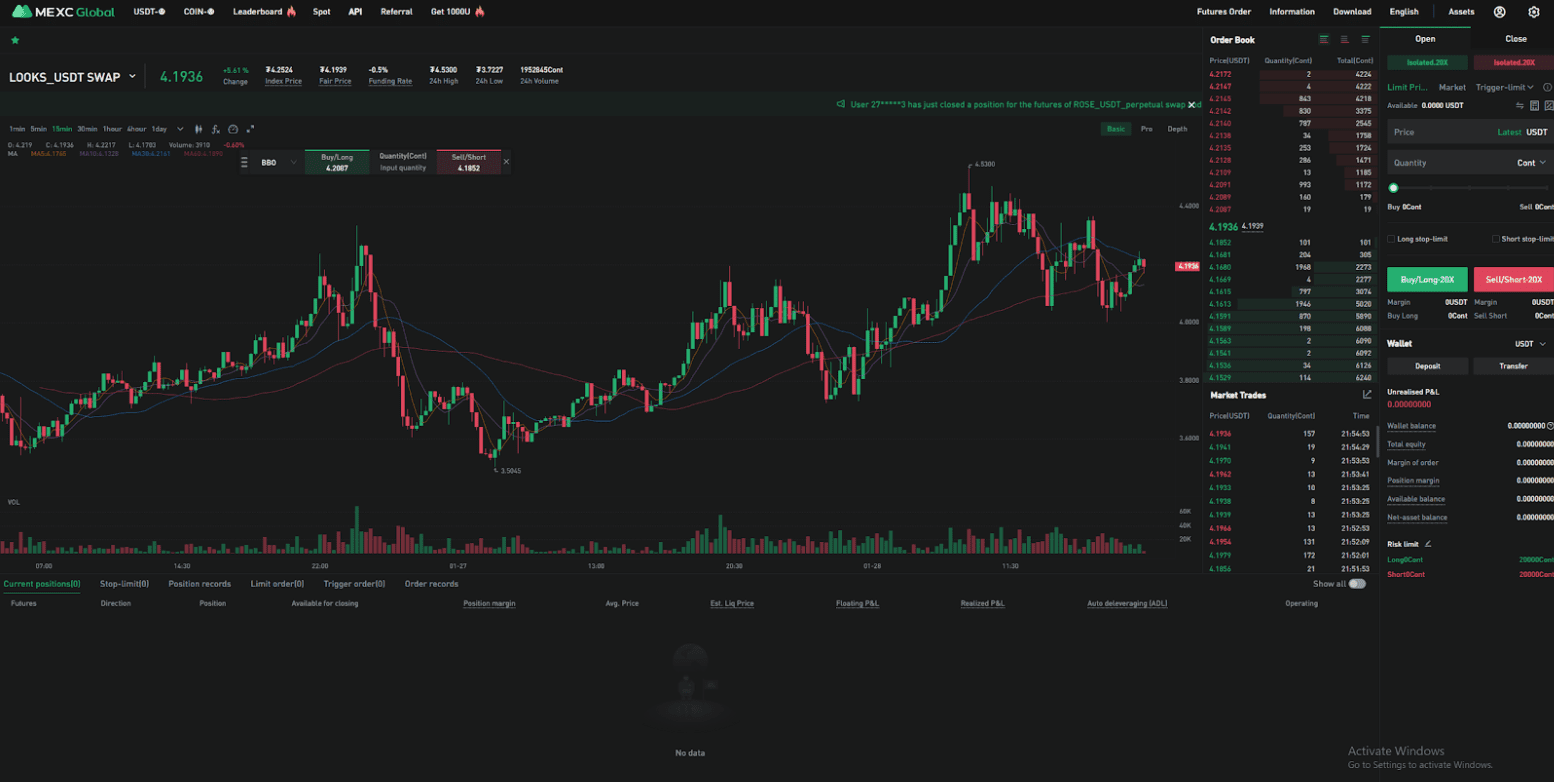Close the BBO quick order panel
Viewport: 1554px width, 782px height.
point(506,162)
